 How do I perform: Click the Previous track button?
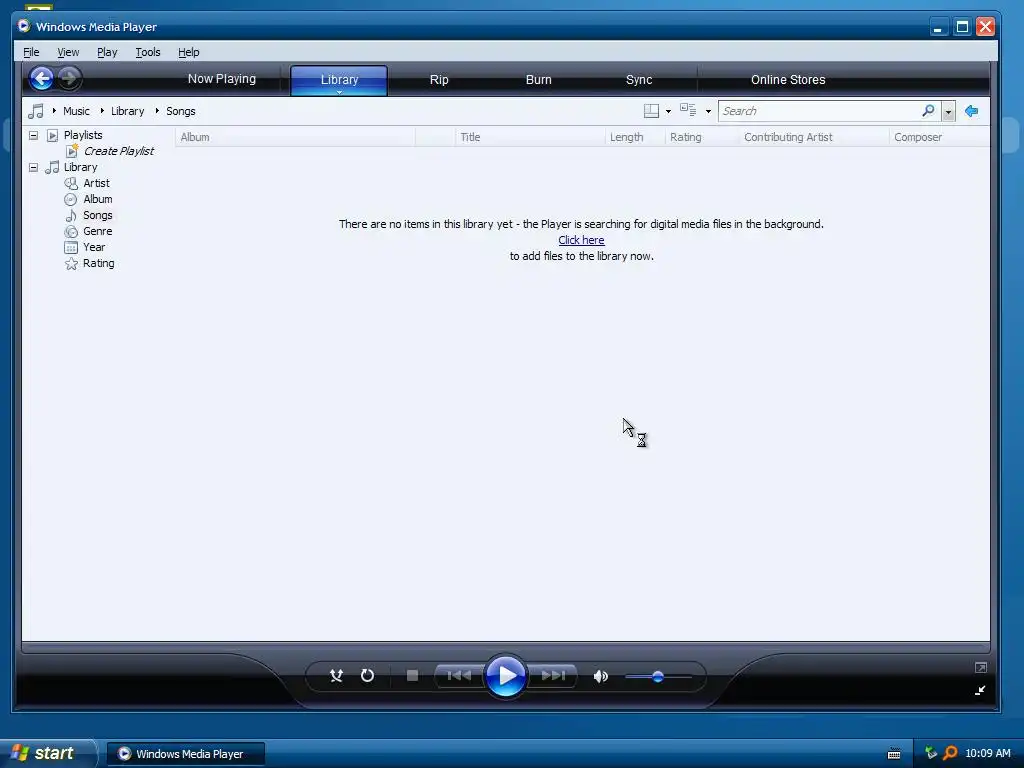459,675
